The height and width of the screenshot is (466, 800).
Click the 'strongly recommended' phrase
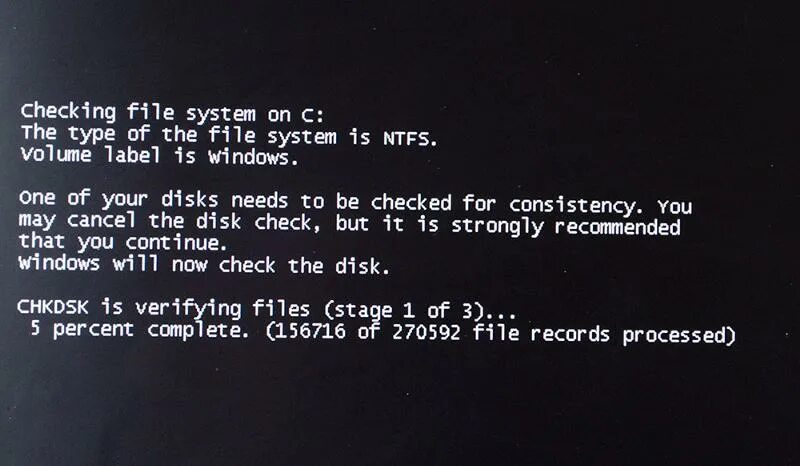click(566, 227)
